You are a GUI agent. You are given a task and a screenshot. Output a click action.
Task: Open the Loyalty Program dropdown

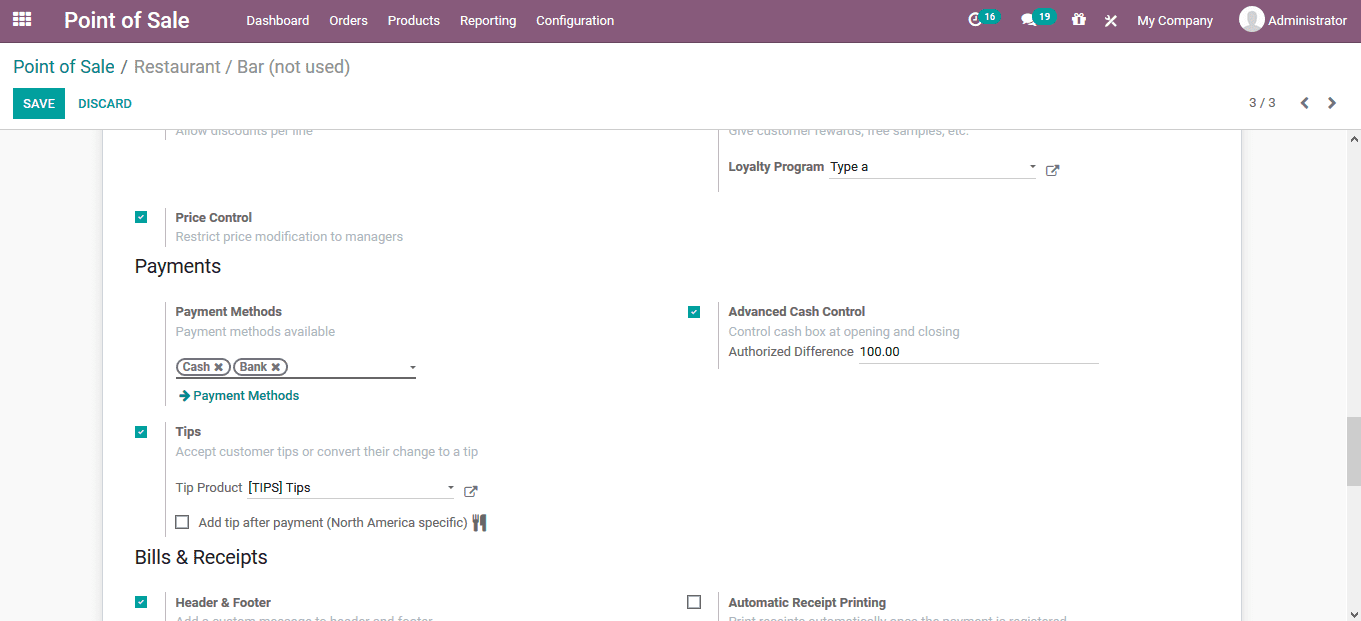click(x=1031, y=167)
